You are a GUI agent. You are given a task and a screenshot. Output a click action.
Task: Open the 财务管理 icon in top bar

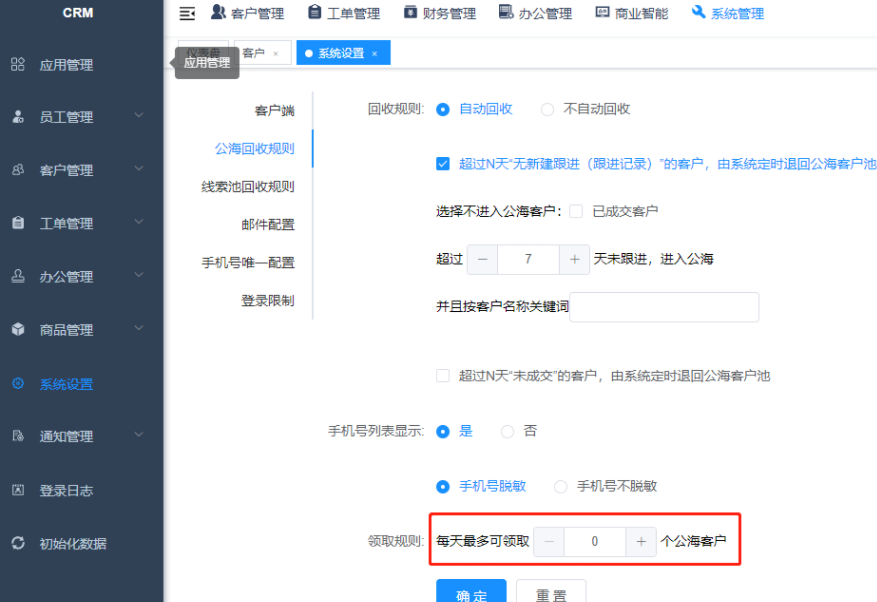[412, 13]
